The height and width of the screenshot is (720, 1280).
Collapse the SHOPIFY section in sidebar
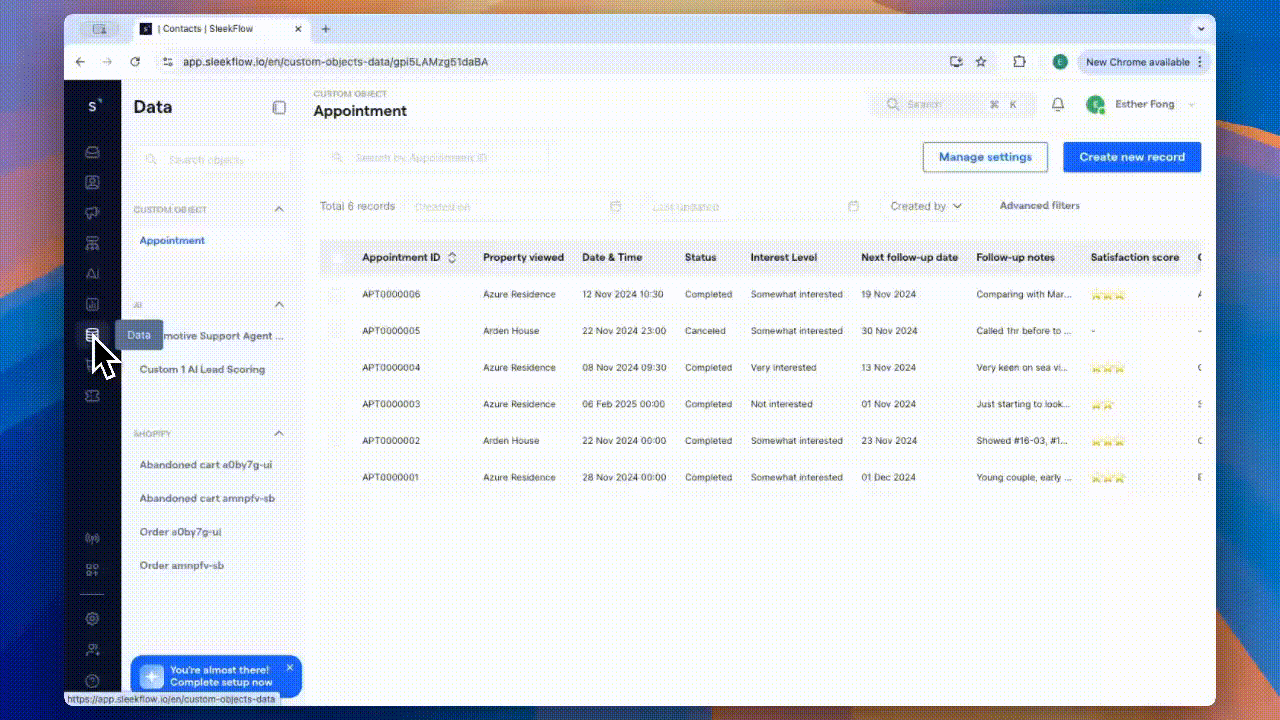click(x=278, y=433)
